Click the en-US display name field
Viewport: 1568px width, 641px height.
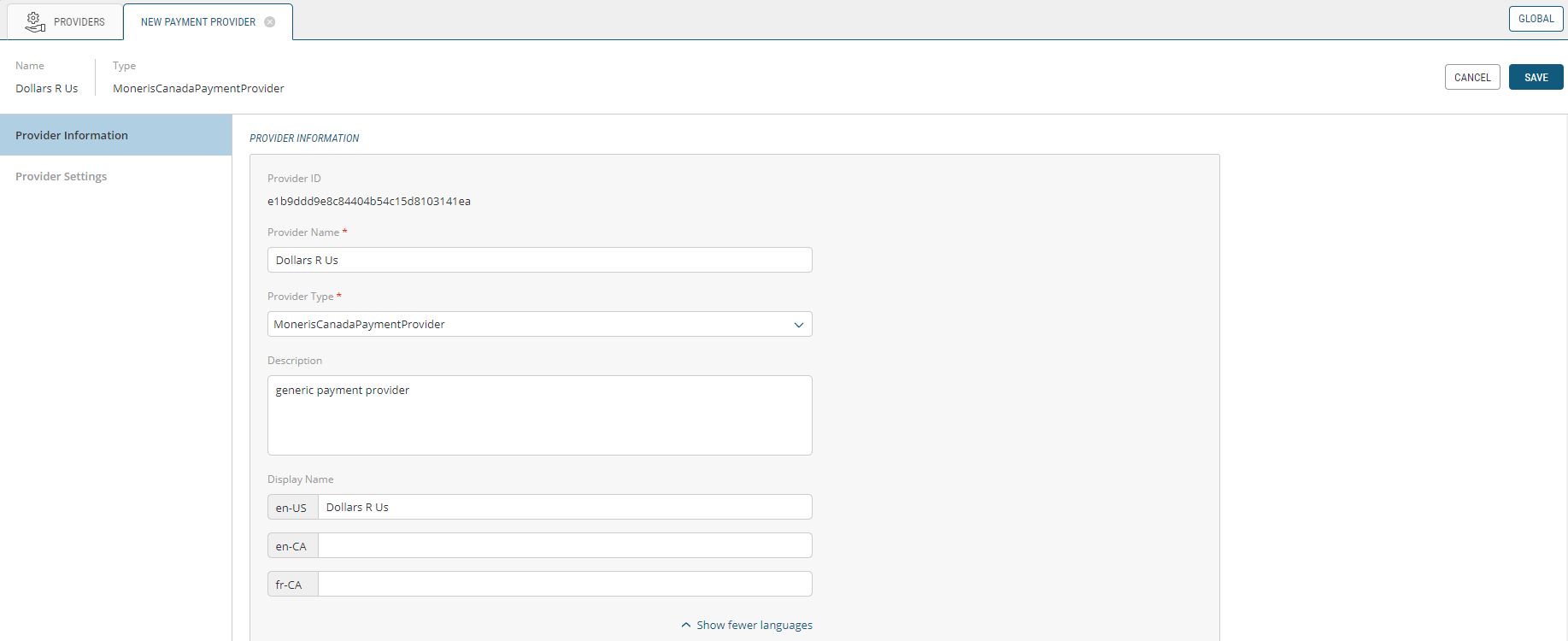point(564,508)
